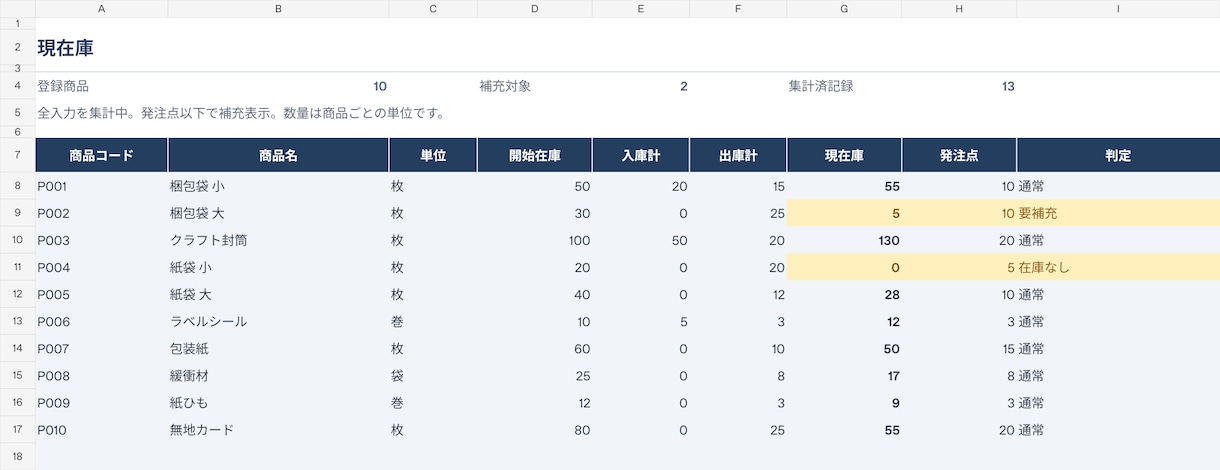Image resolution: width=1220 pixels, height=470 pixels.
Task: Click current stock 17 for 緩衝材
Action: pyautogui.click(x=893, y=375)
